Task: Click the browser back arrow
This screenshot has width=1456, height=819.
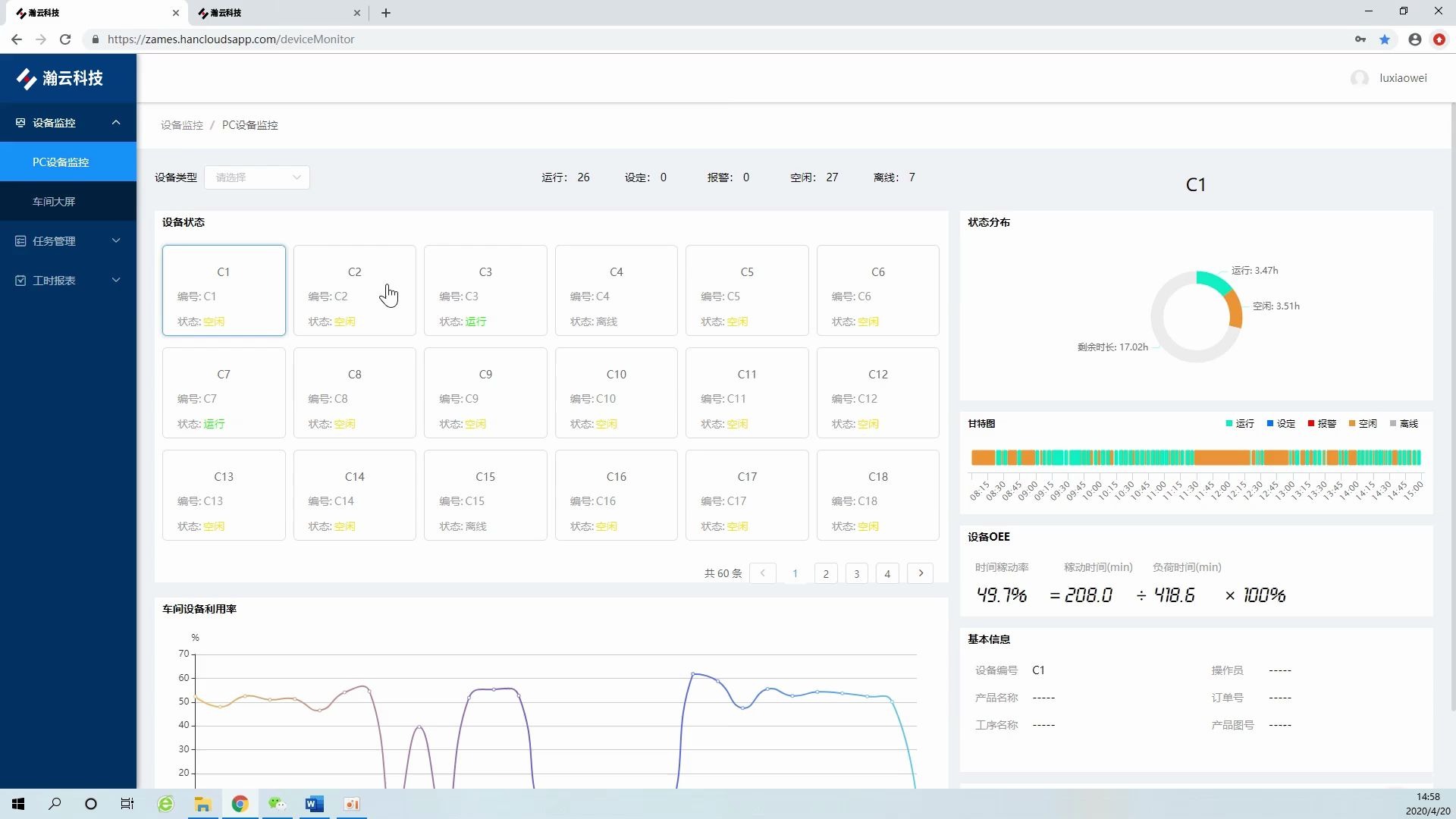Action: click(17, 39)
